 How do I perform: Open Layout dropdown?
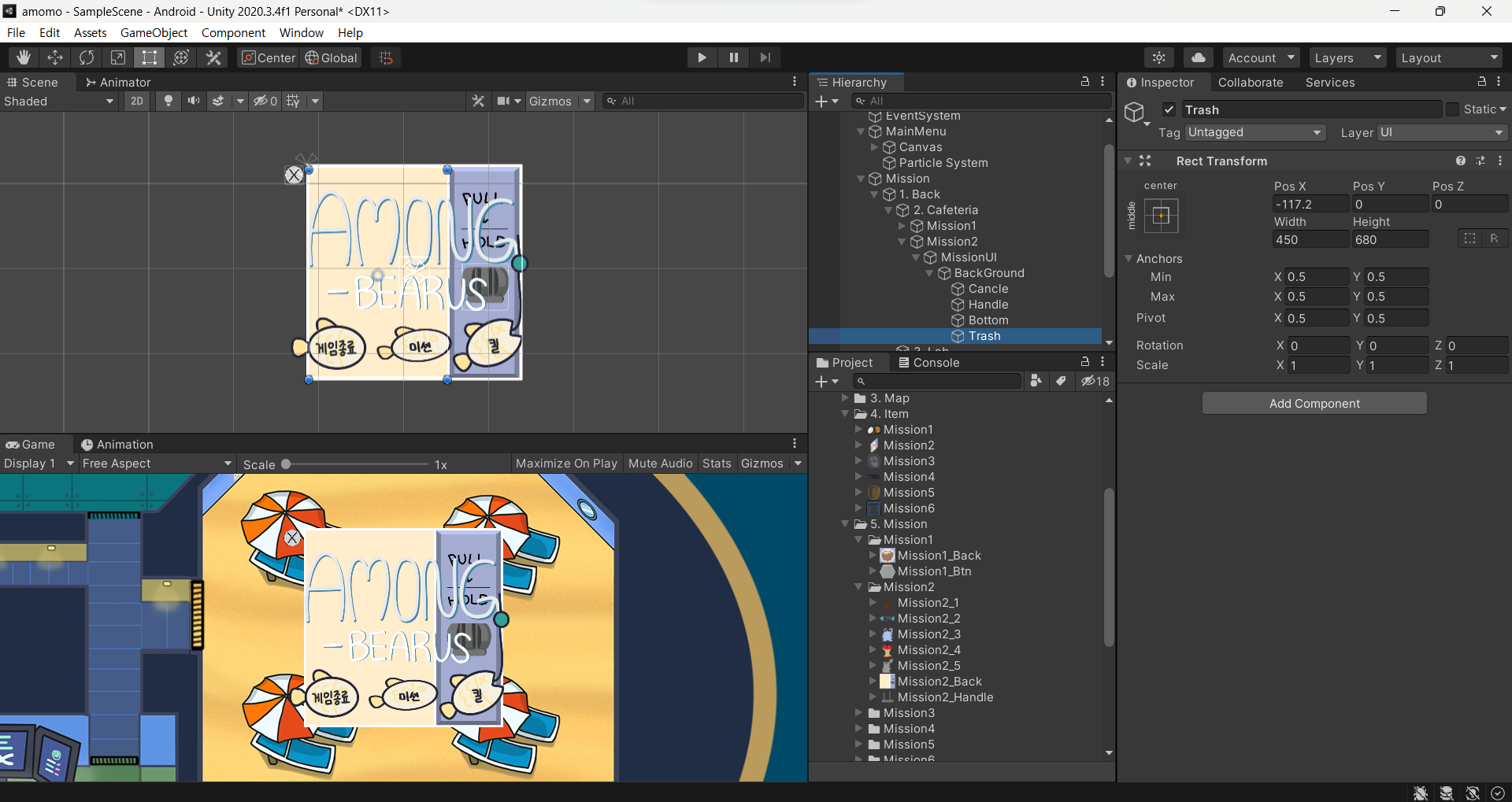pyautogui.click(x=1450, y=57)
